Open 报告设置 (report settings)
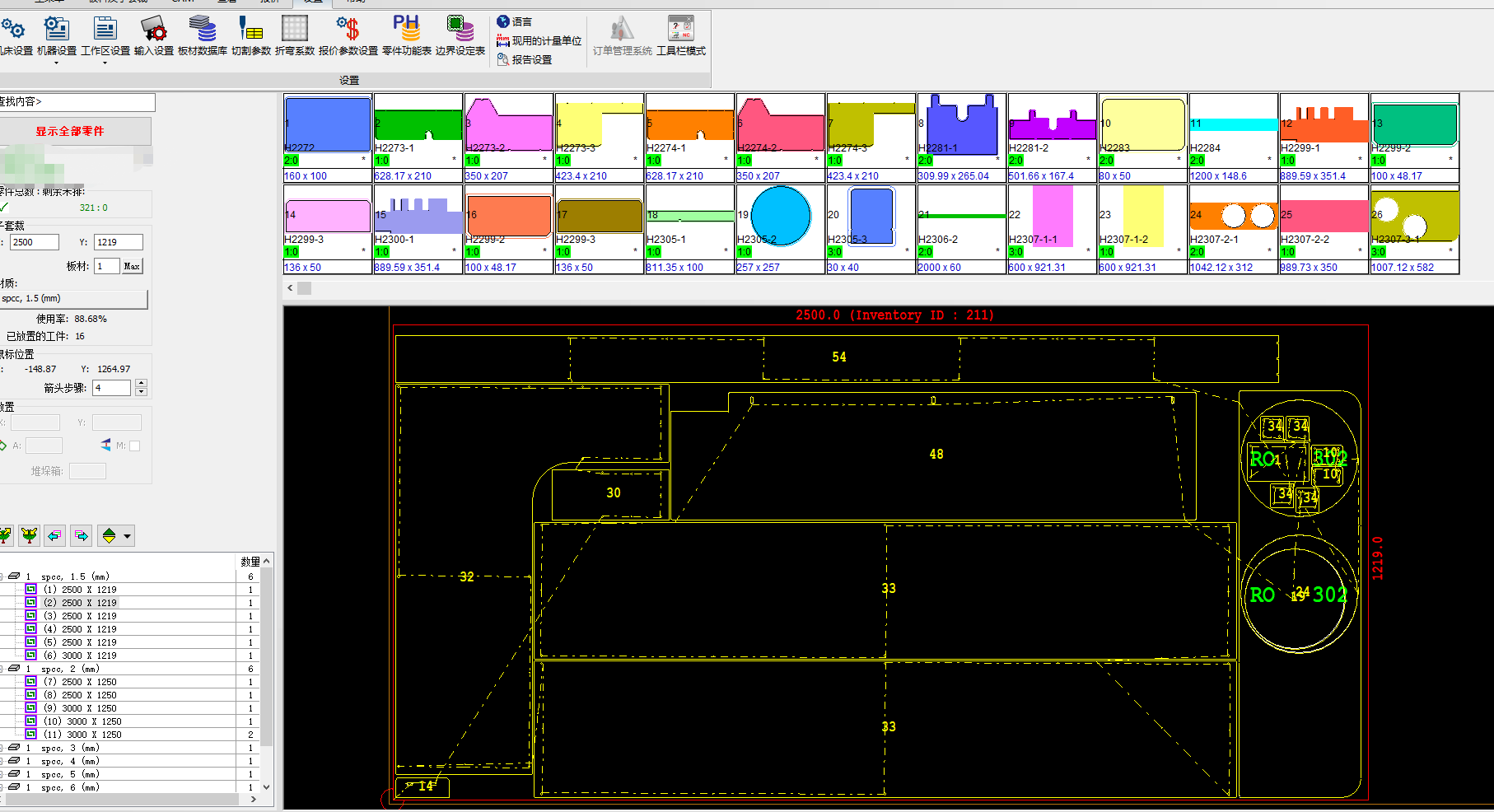The image size is (1494, 812). pyautogui.click(x=525, y=59)
